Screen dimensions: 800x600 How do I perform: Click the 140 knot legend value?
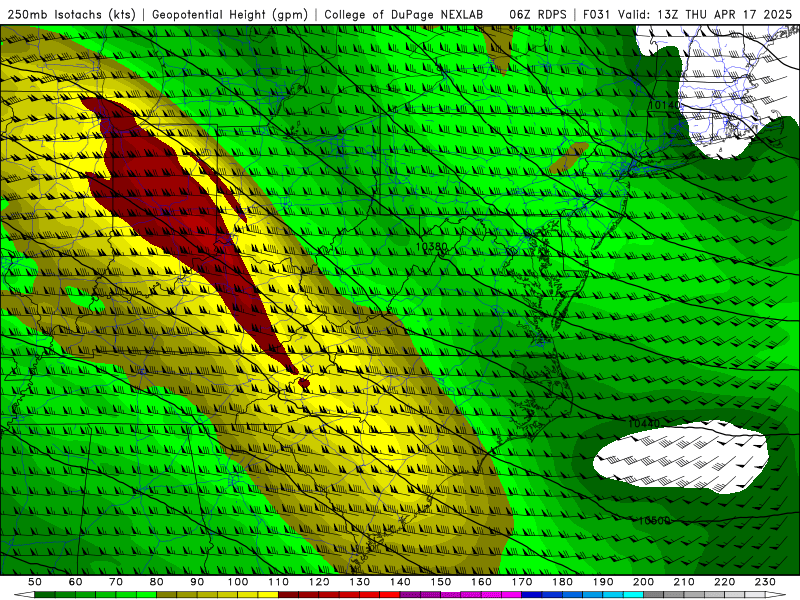pyautogui.click(x=401, y=582)
